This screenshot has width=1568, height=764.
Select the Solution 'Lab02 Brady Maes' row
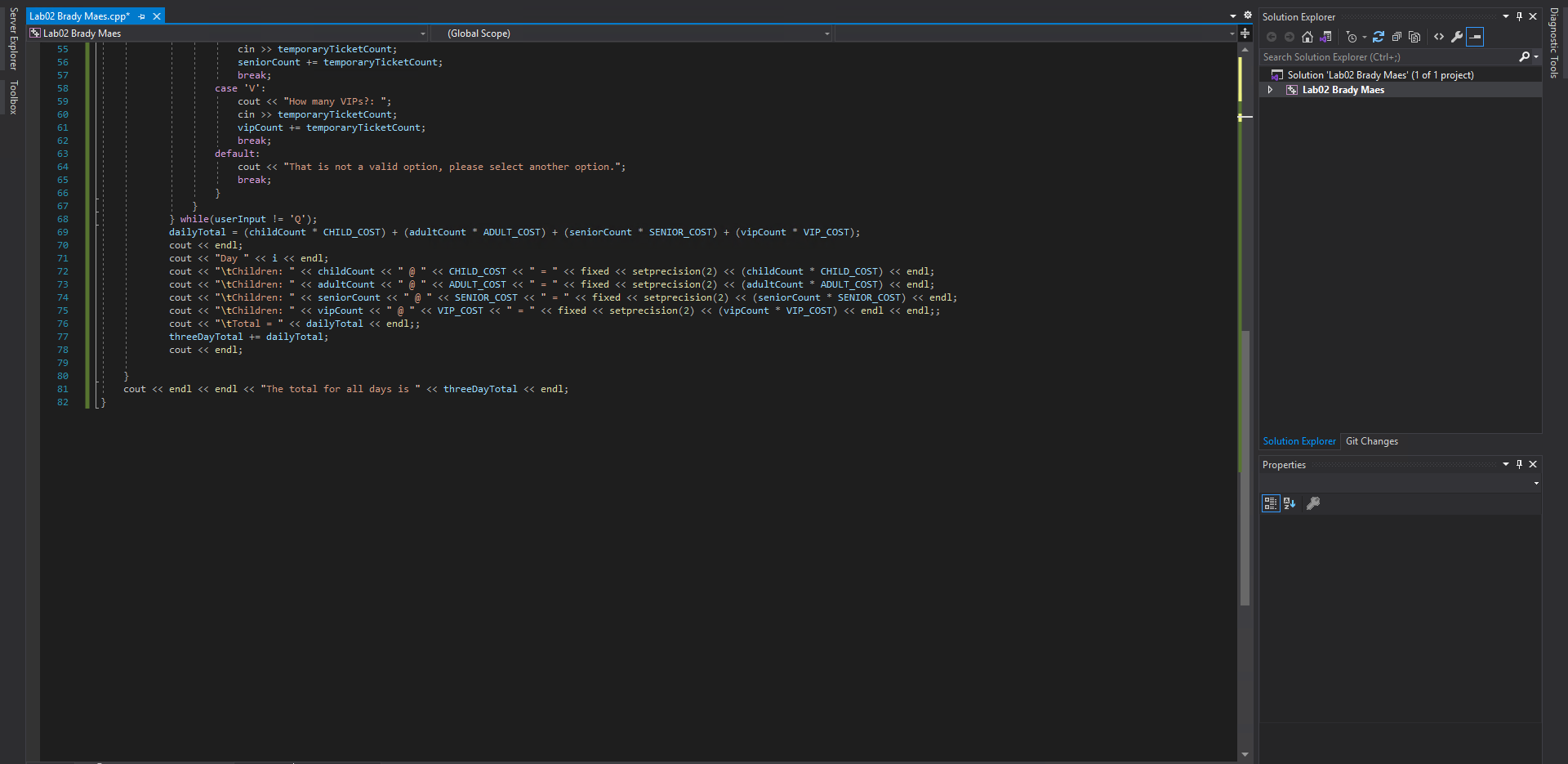click(x=1400, y=75)
